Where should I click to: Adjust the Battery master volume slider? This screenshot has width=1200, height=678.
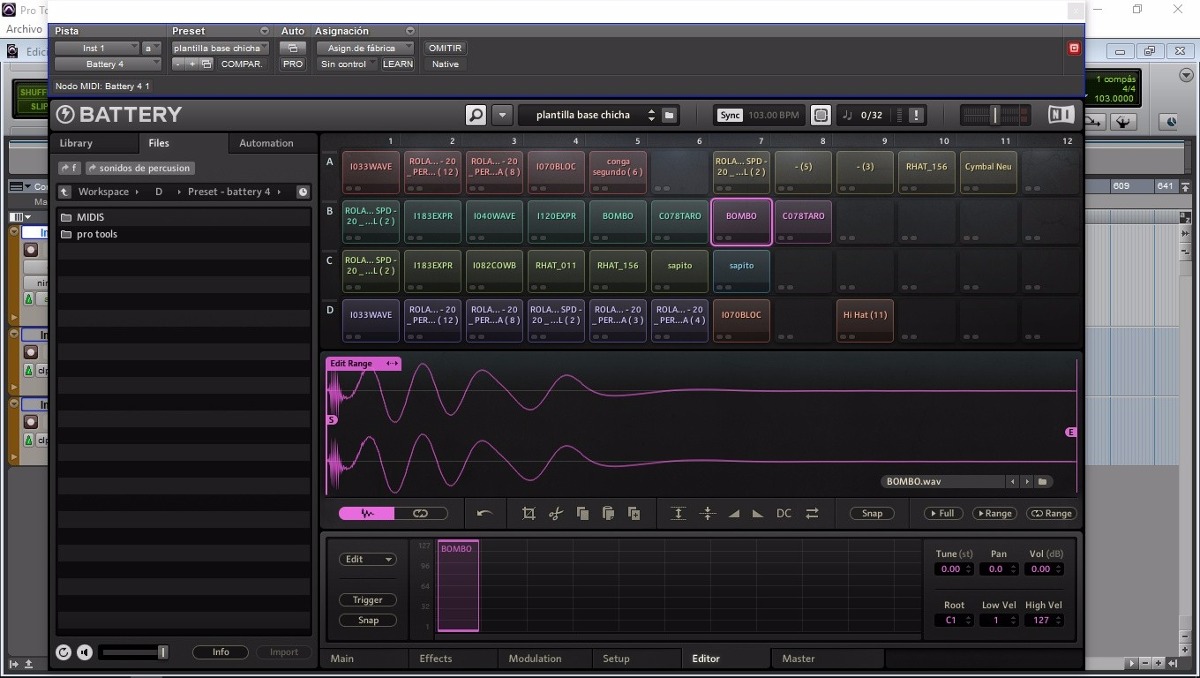click(x=993, y=115)
